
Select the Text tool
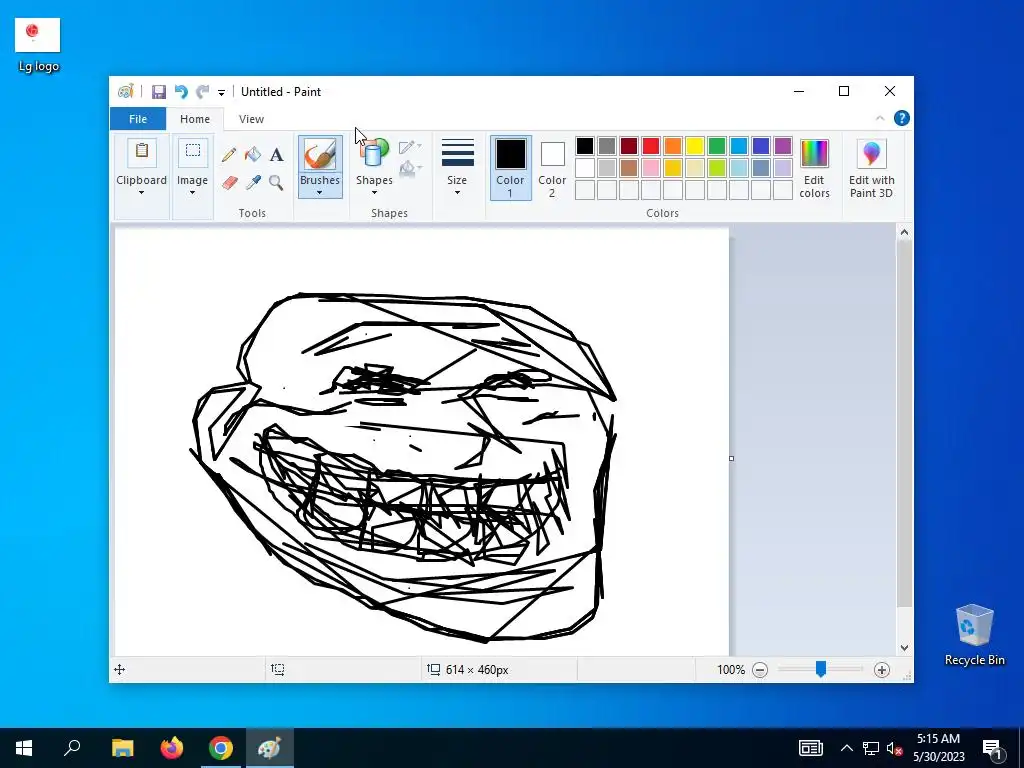pos(277,155)
